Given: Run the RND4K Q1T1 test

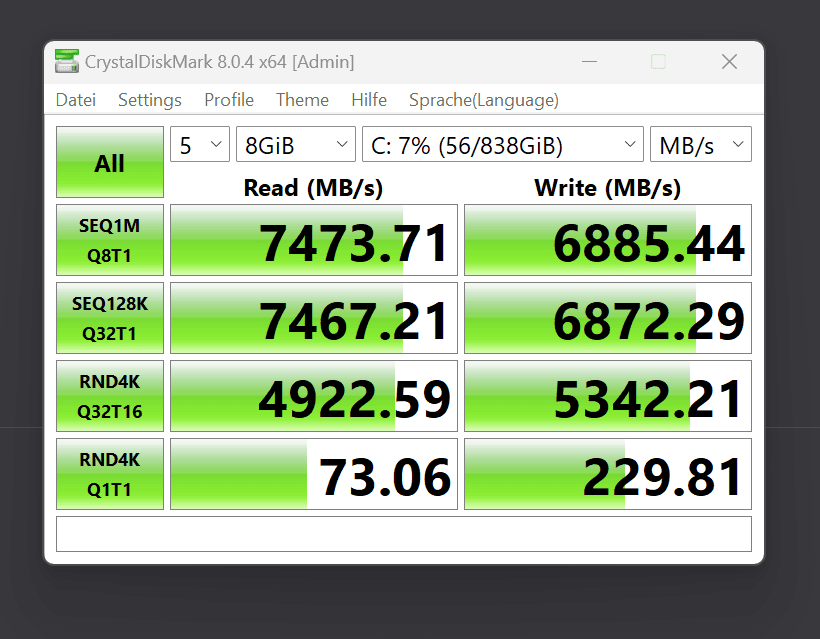Looking at the screenshot, I should tap(110, 474).
